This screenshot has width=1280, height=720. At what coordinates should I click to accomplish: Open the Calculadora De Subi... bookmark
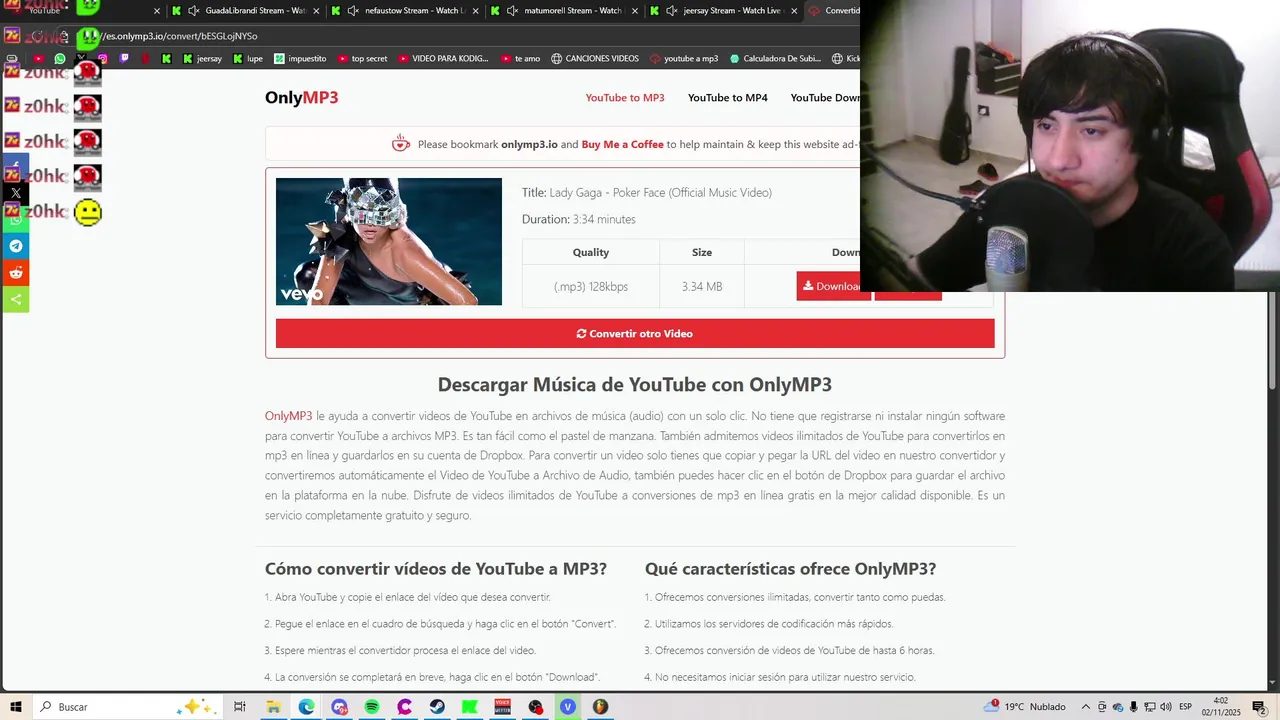pyautogui.click(x=775, y=58)
